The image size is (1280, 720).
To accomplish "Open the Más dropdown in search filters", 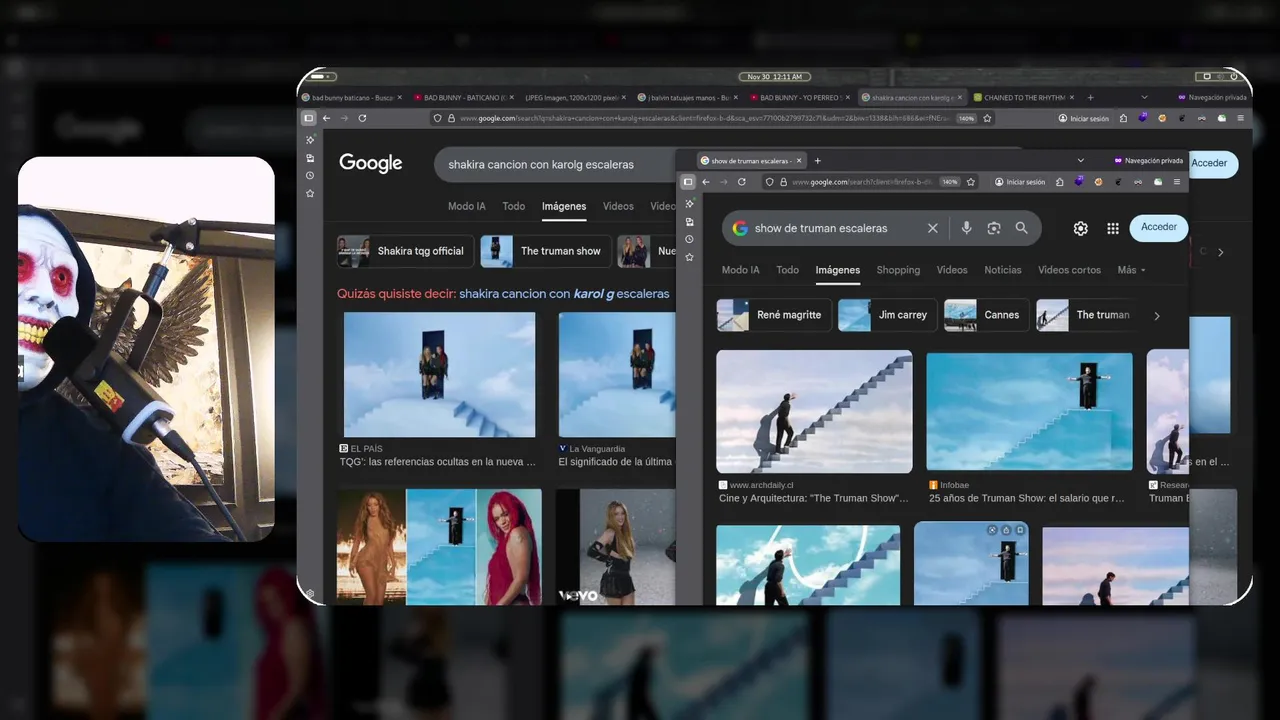I will tap(1131, 270).
